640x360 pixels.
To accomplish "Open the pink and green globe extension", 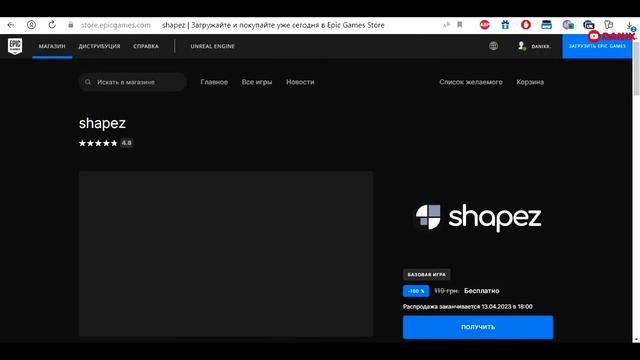I will click(568, 25).
